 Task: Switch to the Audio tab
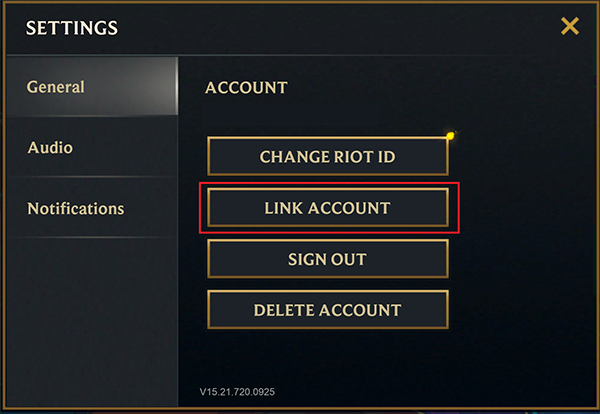click(x=50, y=148)
